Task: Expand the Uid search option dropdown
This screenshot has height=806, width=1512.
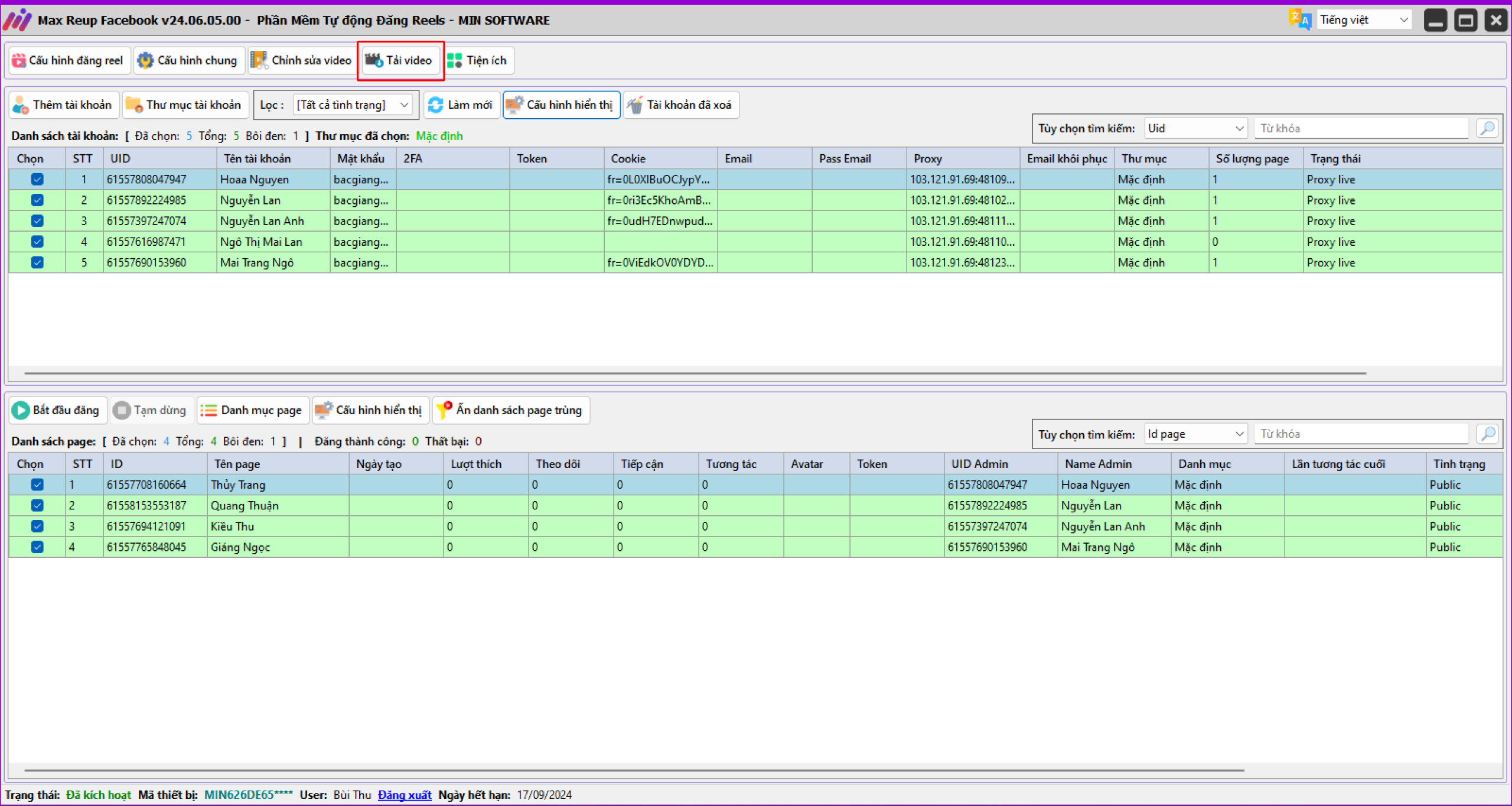Action: 1196,128
